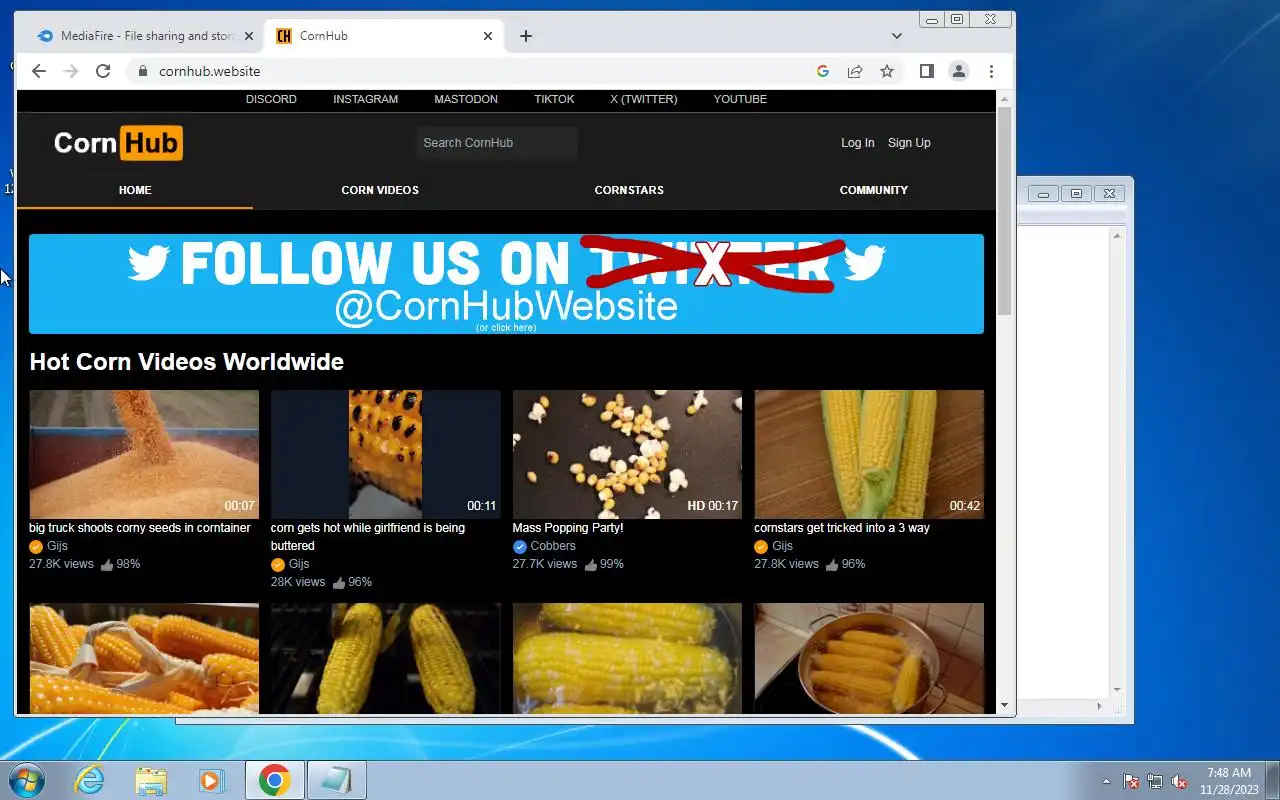Click the Chrome taskbar icon
This screenshot has height=800, width=1280.
[275, 780]
